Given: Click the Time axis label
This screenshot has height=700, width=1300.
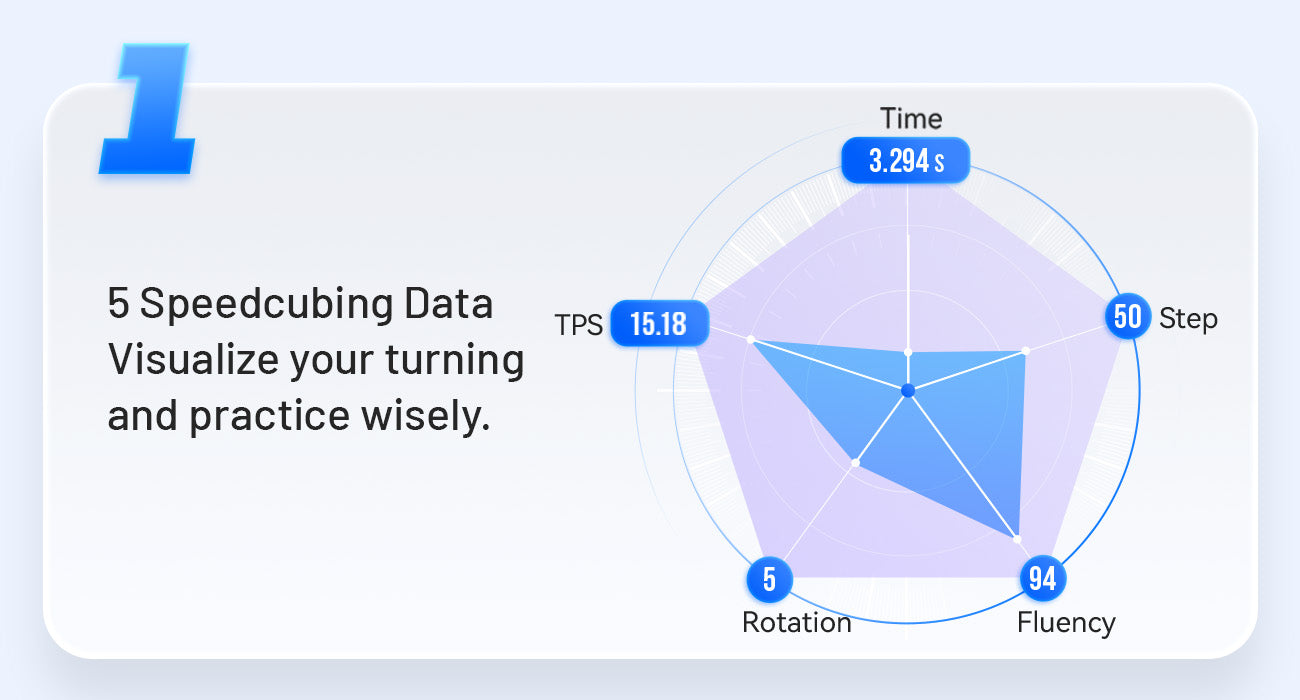Looking at the screenshot, I should [911, 119].
